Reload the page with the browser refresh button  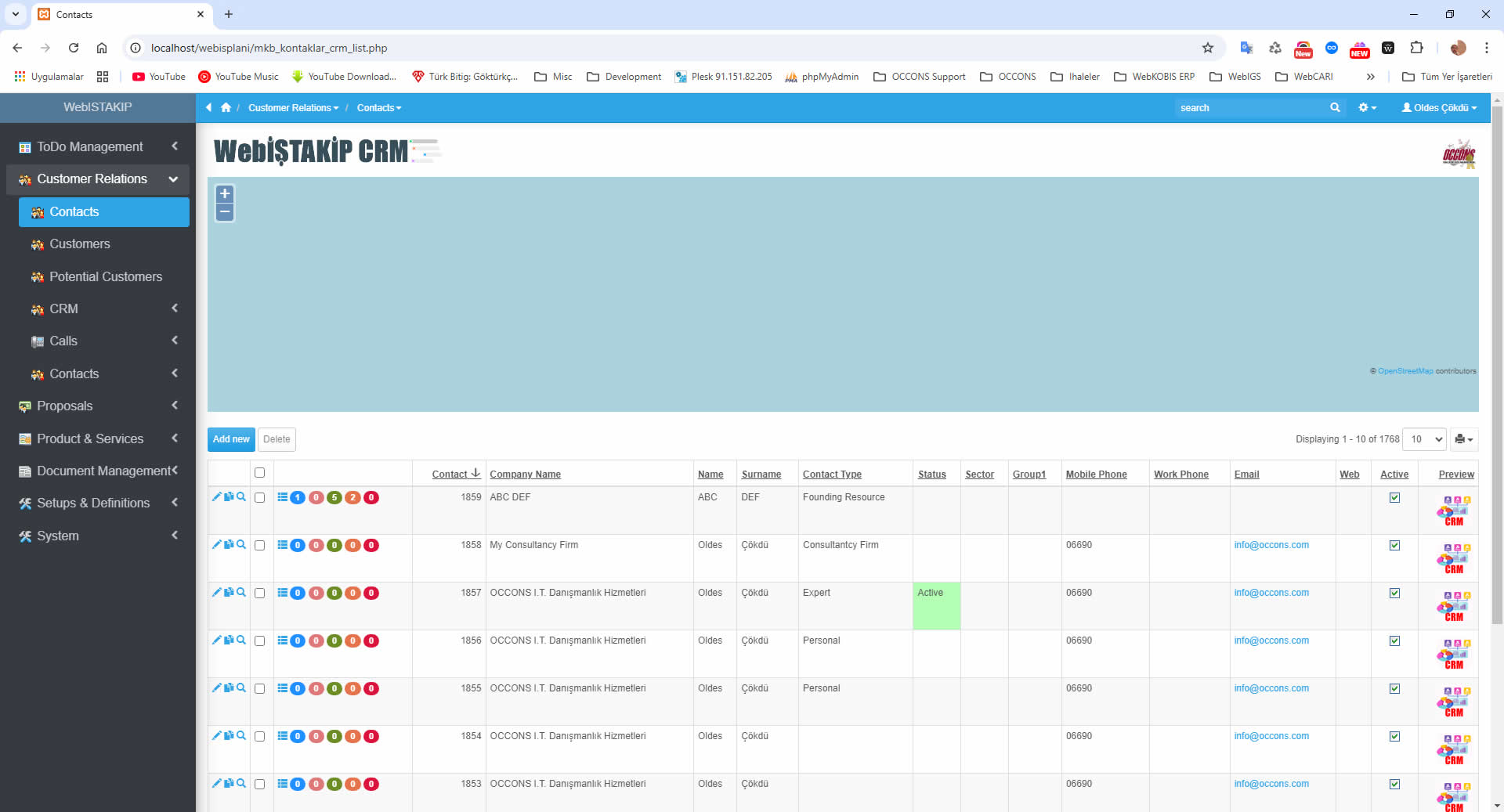pos(74,48)
